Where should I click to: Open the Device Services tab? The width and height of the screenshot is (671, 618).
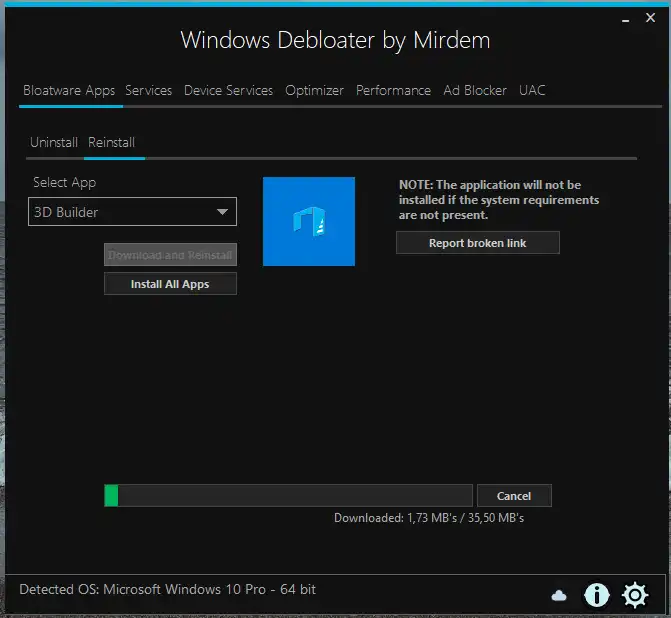229,91
